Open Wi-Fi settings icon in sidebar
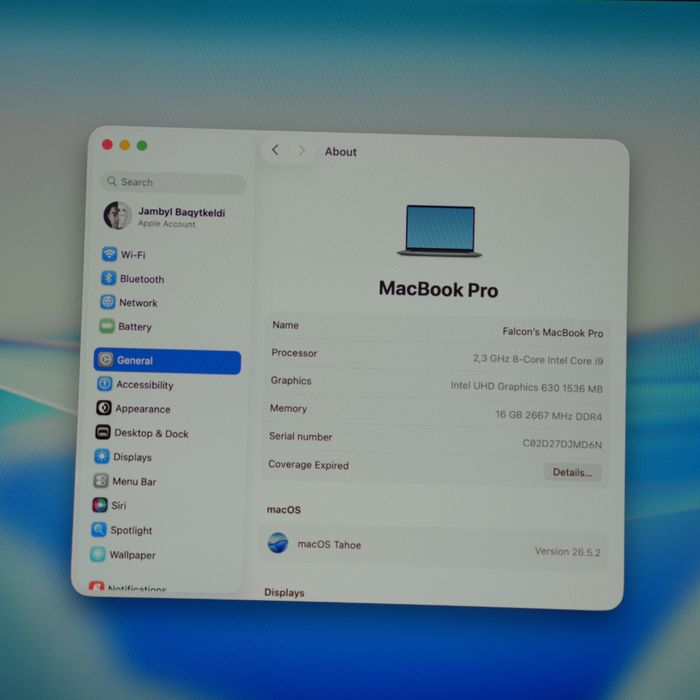This screenshot has width=700, height=700. (x=109, y=254)
